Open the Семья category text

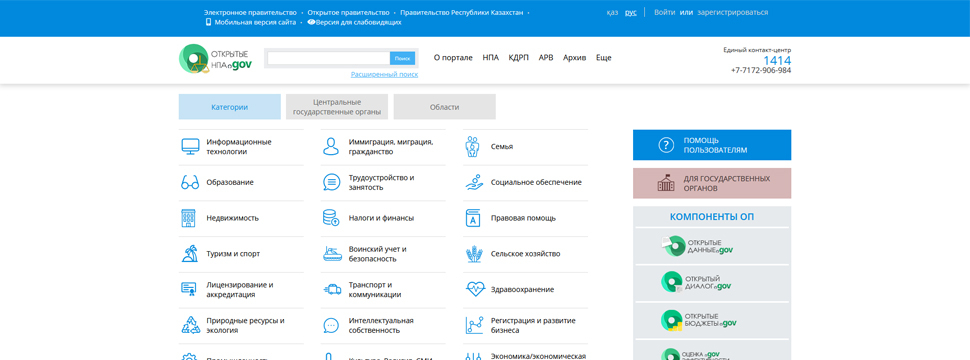click(502, 147)
